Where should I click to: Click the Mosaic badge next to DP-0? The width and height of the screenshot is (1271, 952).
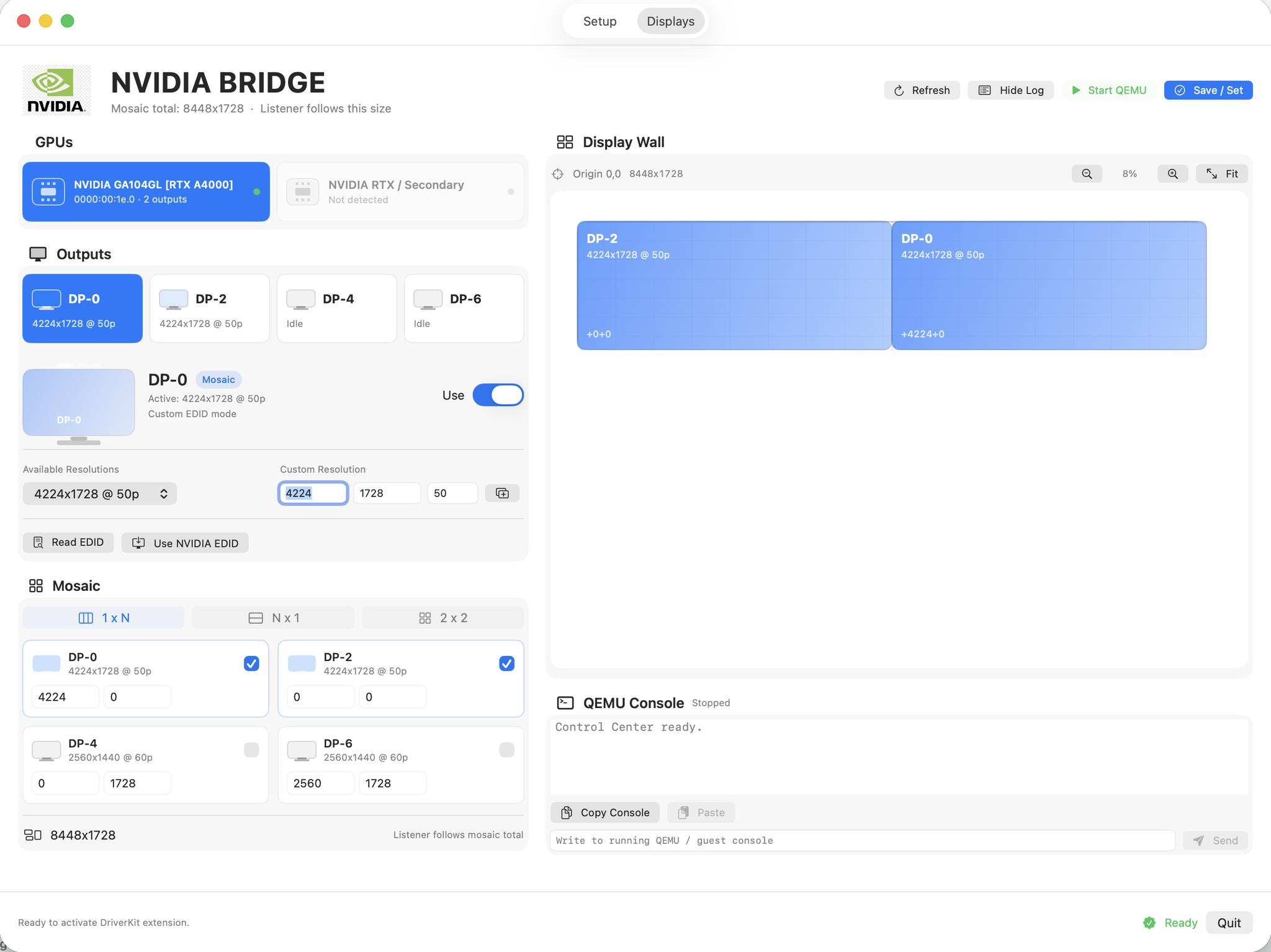coord(218,380)
